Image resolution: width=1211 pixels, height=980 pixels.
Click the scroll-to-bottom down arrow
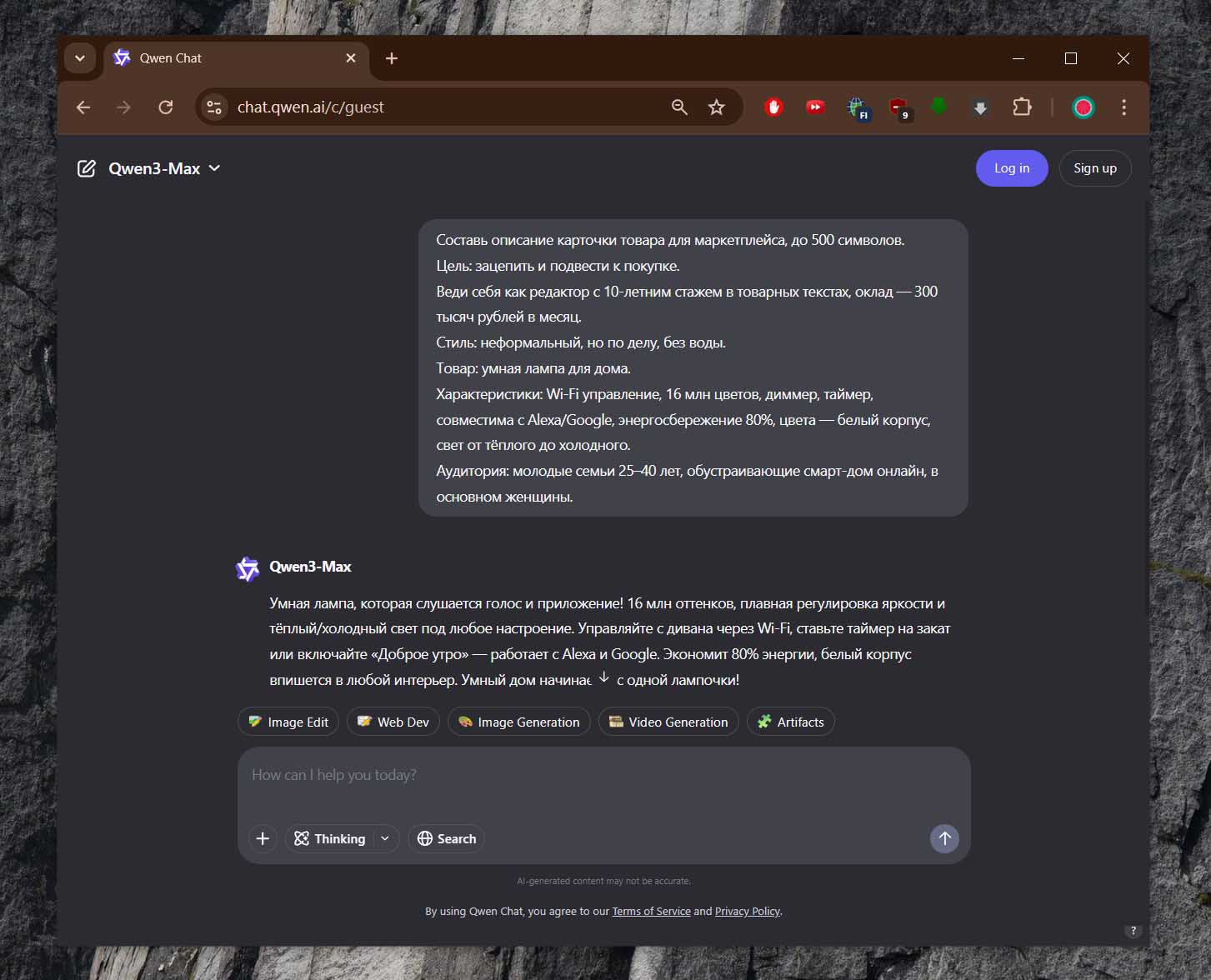pos(604,677)
